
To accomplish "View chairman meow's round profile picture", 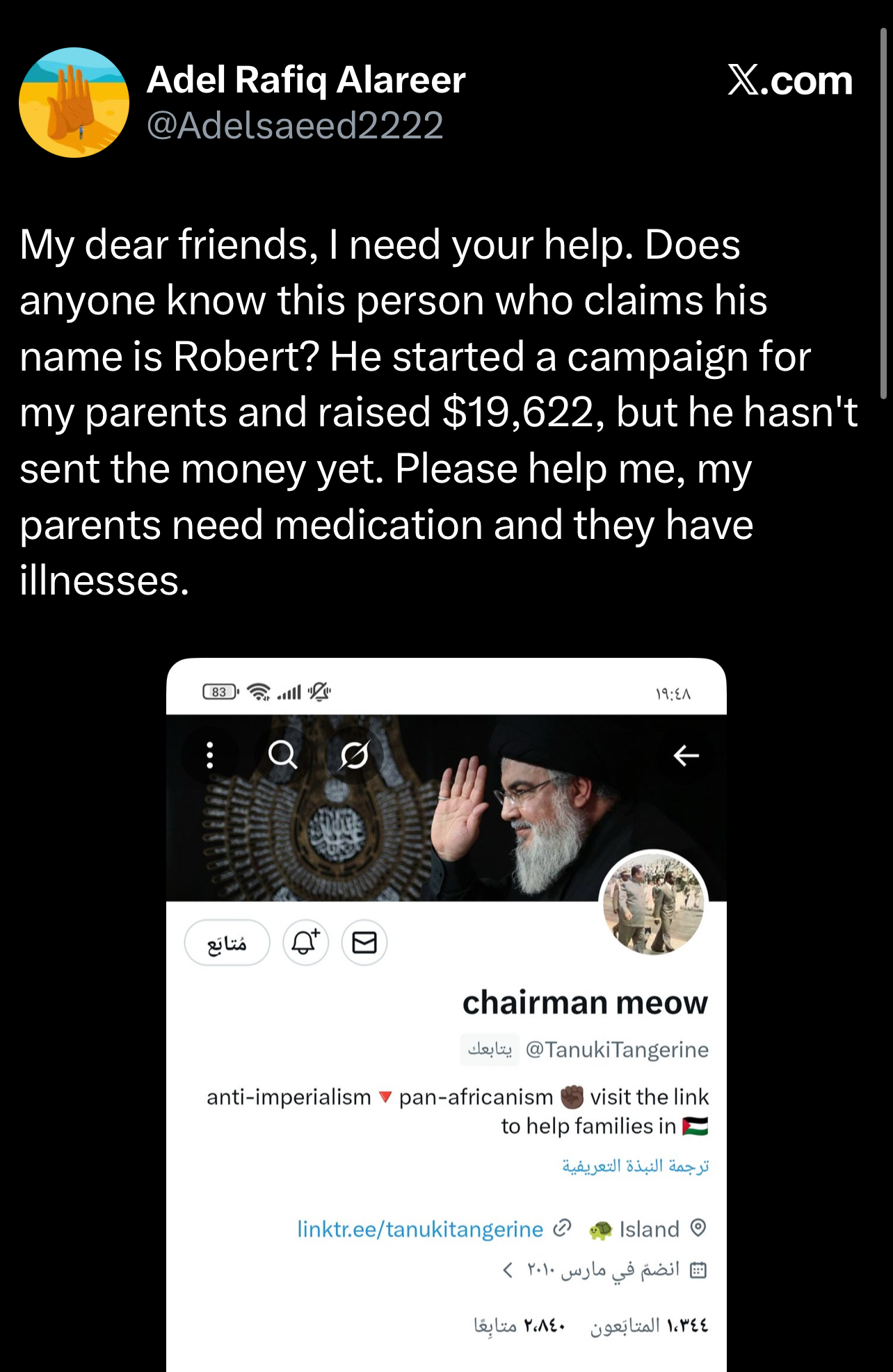I will click(654, 903).
